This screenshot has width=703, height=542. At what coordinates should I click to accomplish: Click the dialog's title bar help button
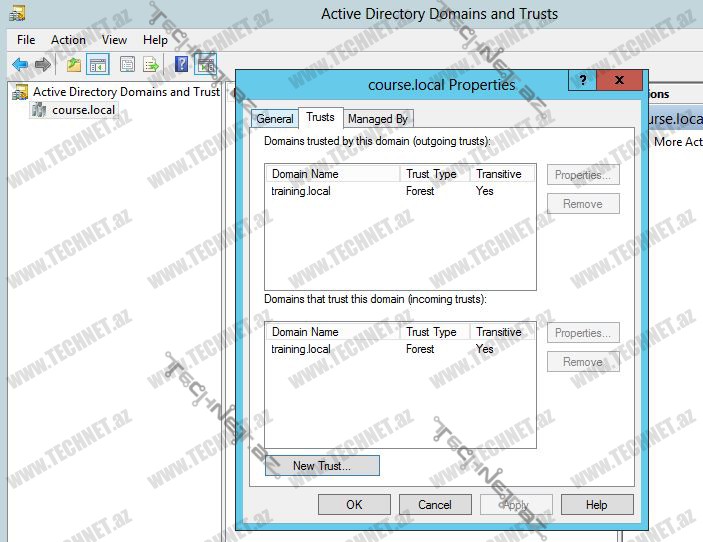(582, 81)
